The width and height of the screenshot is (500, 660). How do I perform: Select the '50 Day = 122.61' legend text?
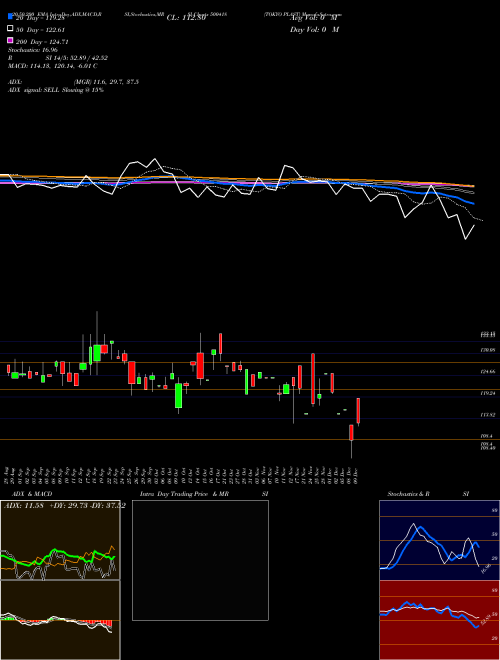(x=42, y=30)
